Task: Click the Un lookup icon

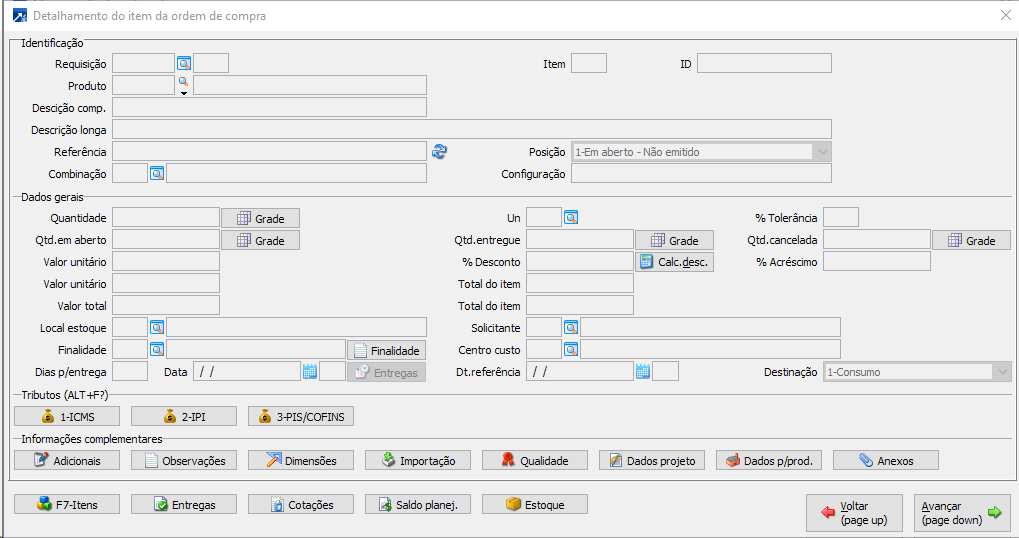Action: click(x=571, y=218)
